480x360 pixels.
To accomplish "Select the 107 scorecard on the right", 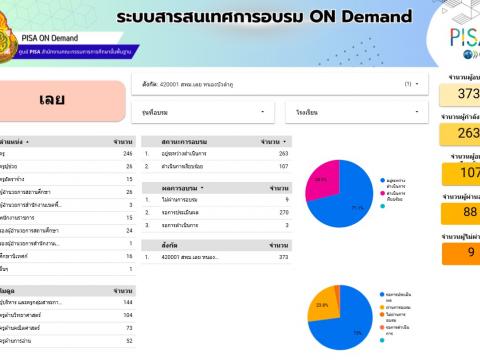I will point(461,173).
